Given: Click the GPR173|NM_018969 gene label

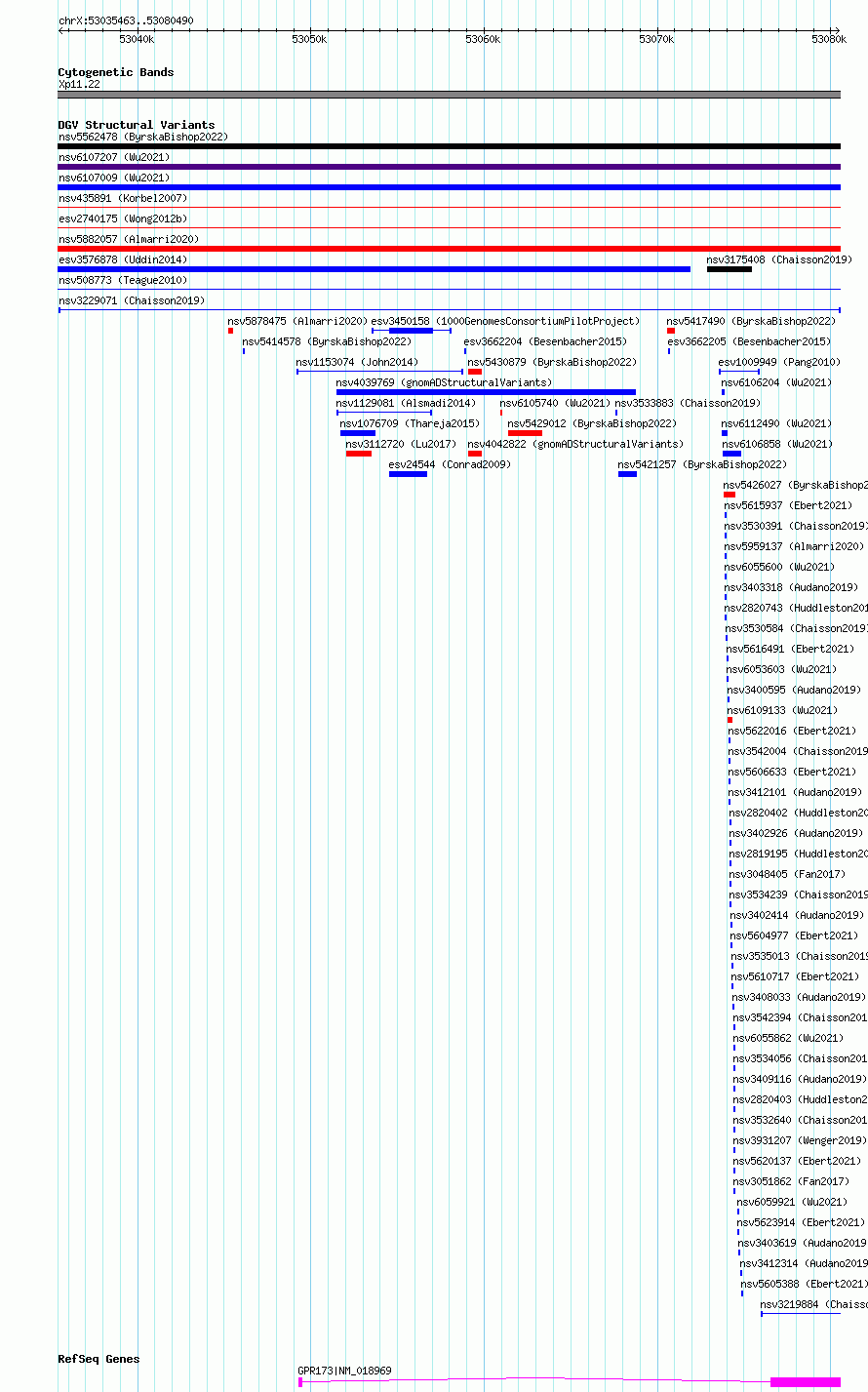Looking at the screenshot, I should coord(345,1371).
